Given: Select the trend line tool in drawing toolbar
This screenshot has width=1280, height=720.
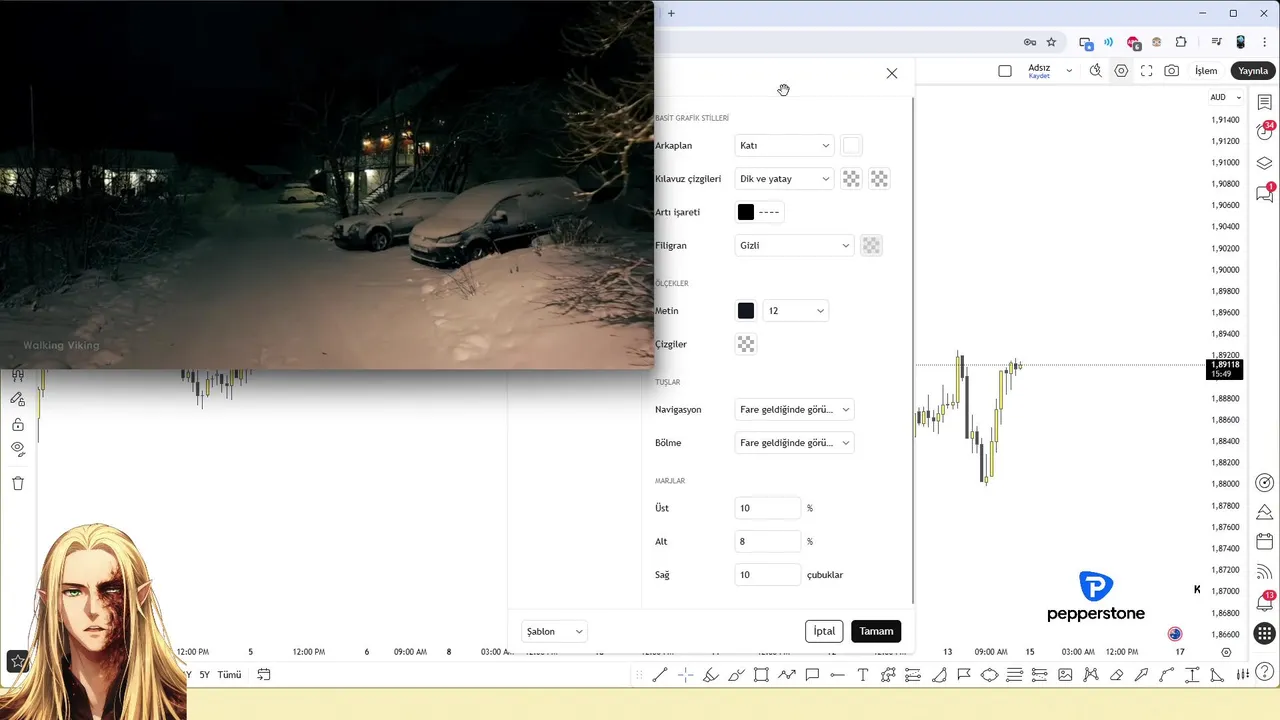Looking at the screenshot, I should pyautogui.click(x=660, y=675).
